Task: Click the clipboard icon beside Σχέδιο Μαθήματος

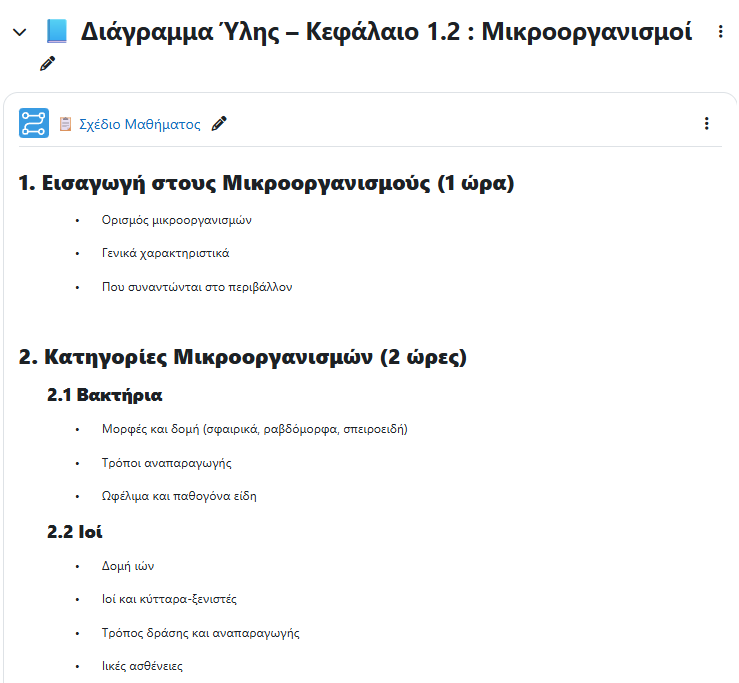Action: [65, 124]
